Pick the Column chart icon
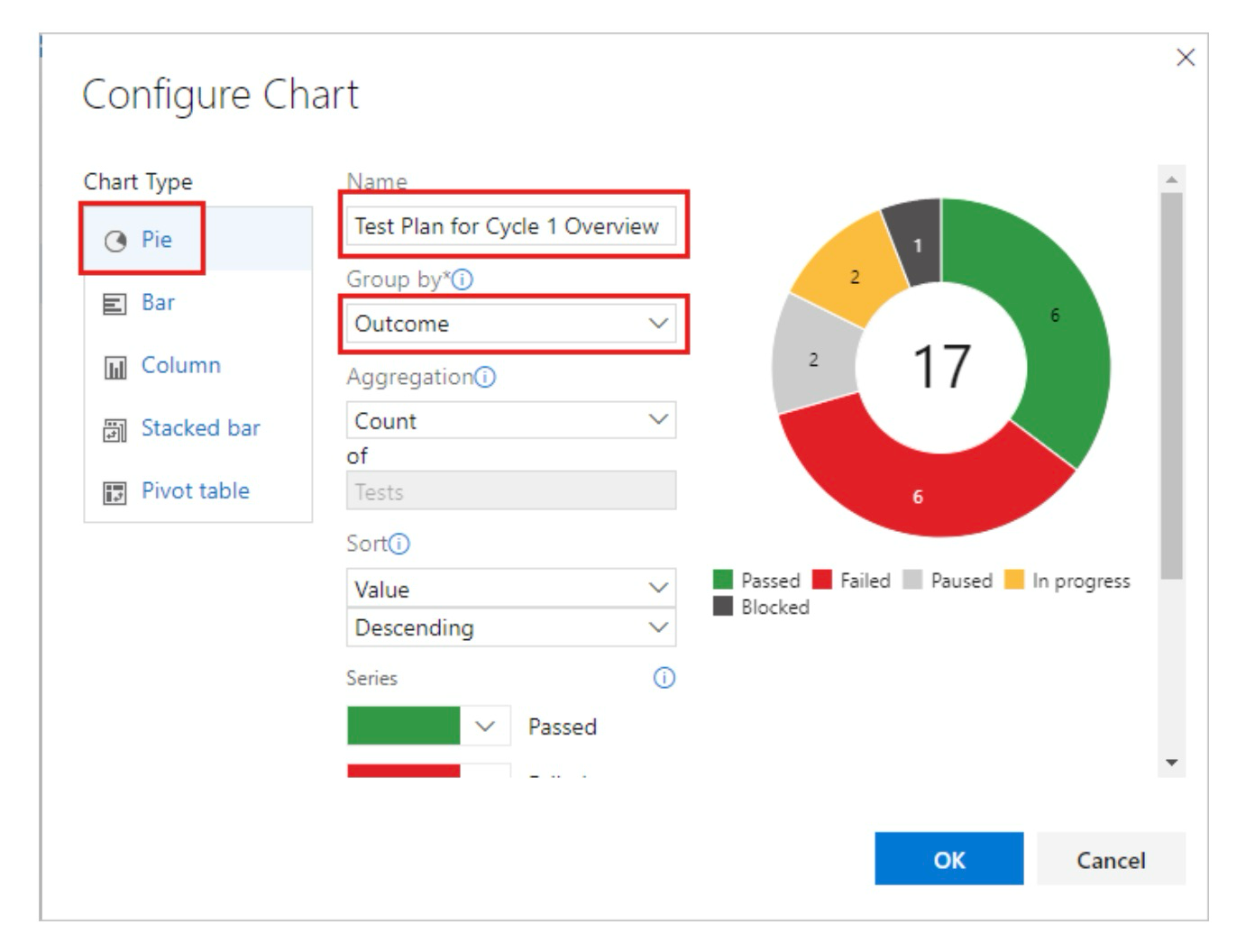Viewport: 1255px width, 952px height. 115,368
